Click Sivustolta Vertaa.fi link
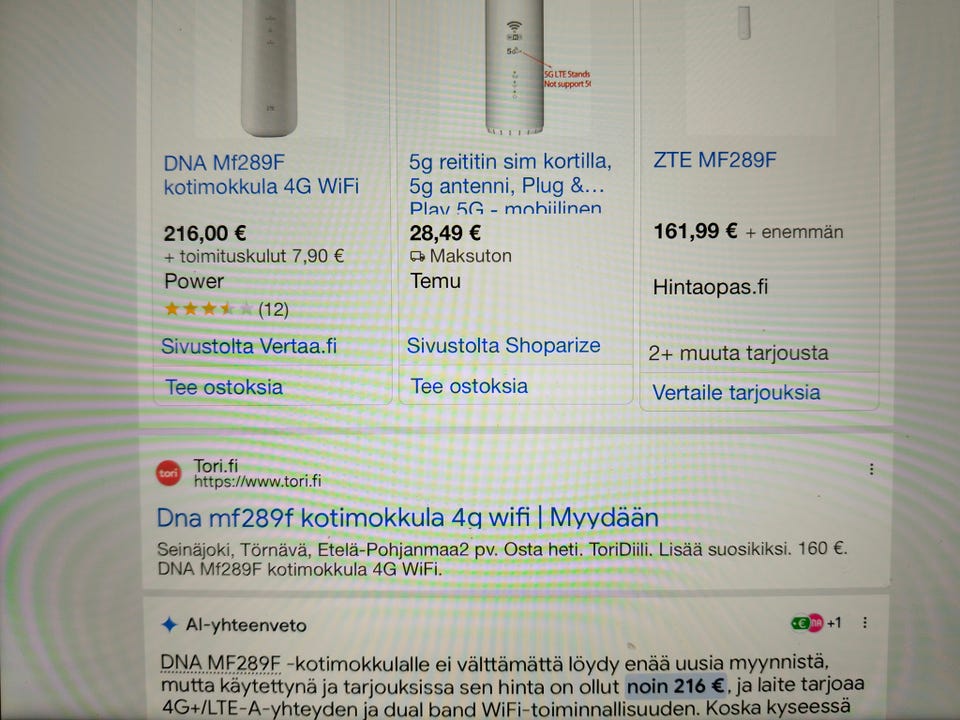Screen dimensions: 960x720 (x=249, y=346)
